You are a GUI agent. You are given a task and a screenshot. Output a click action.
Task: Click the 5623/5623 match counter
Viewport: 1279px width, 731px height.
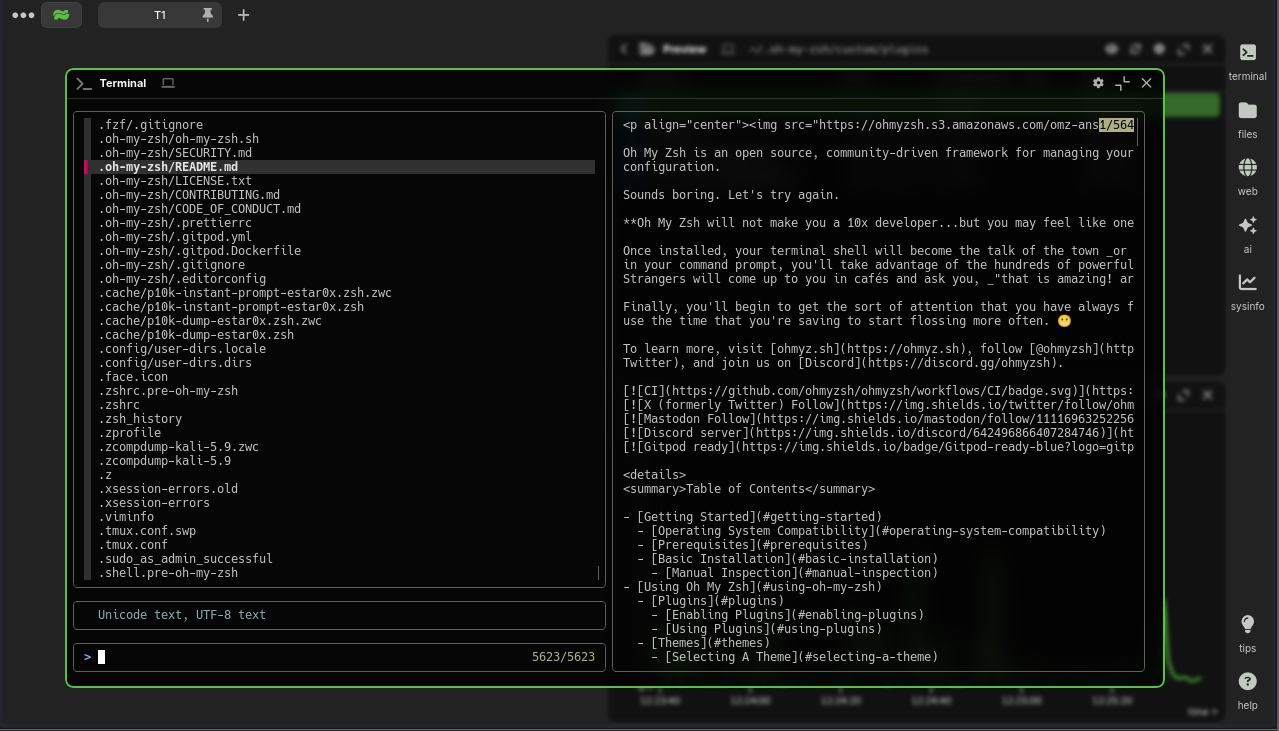coord(563,657)
